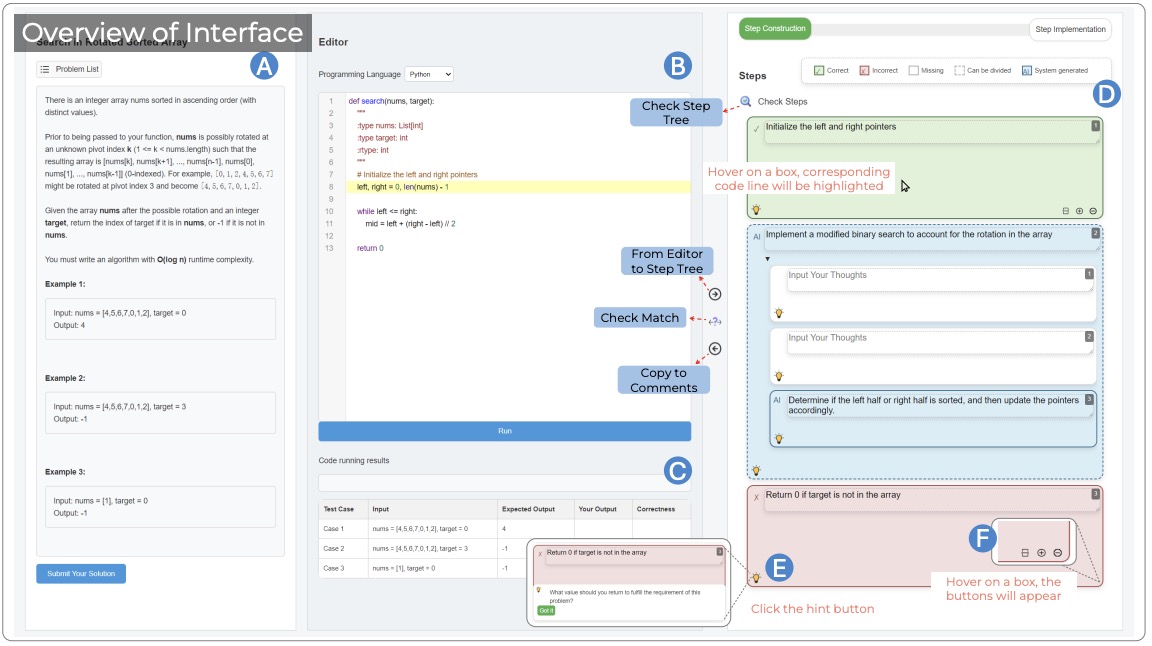This screenshot has height=646, width=1152.
Task: Click the first 'Input Your Thoughts' text field
Action: coord(940,279)
